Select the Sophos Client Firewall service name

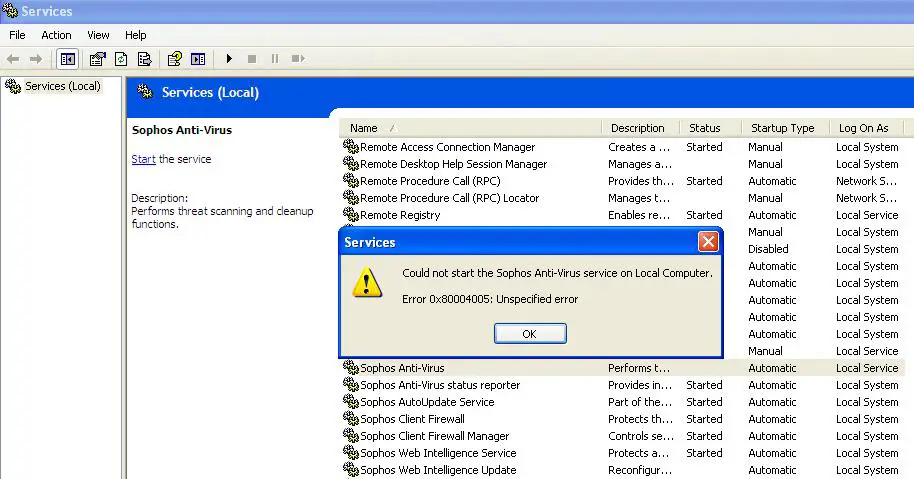tap(413, 419)
